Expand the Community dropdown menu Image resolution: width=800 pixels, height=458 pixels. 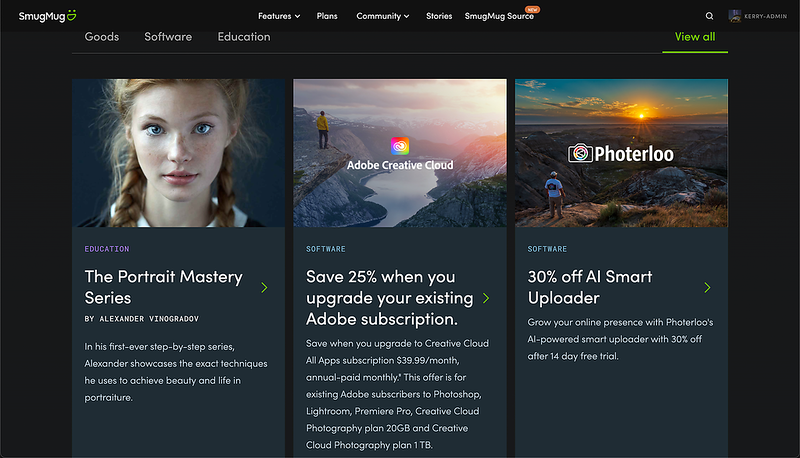tap(383, 16)
